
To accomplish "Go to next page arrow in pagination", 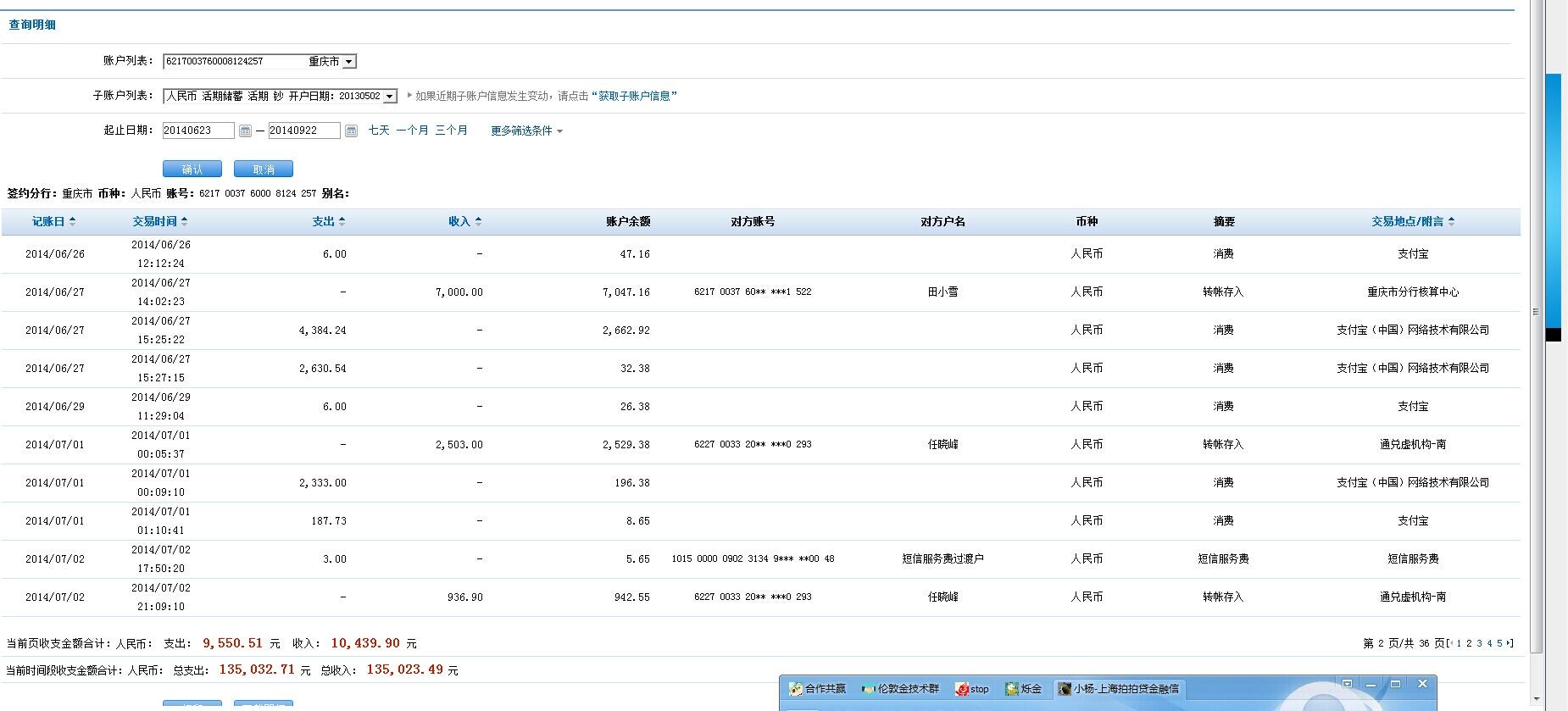I will 1510,643.
